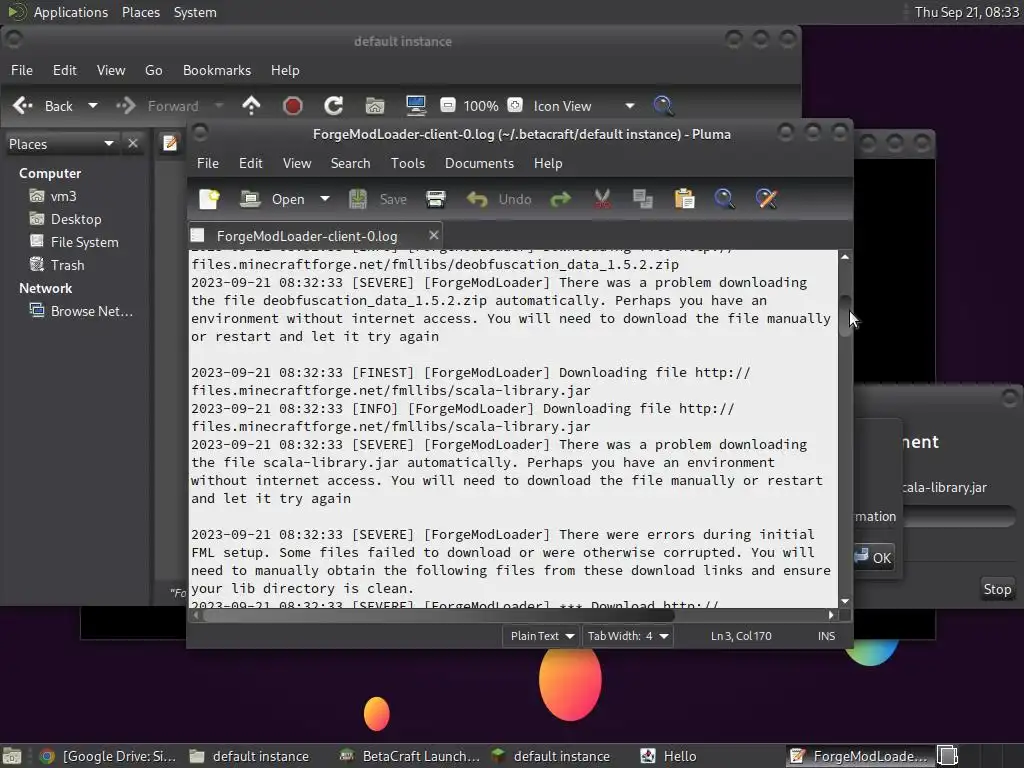The height and width of the screenshot is (768, 1024).
Task: Click the scroll down arrow in Pluma
Action: (845, 601)
